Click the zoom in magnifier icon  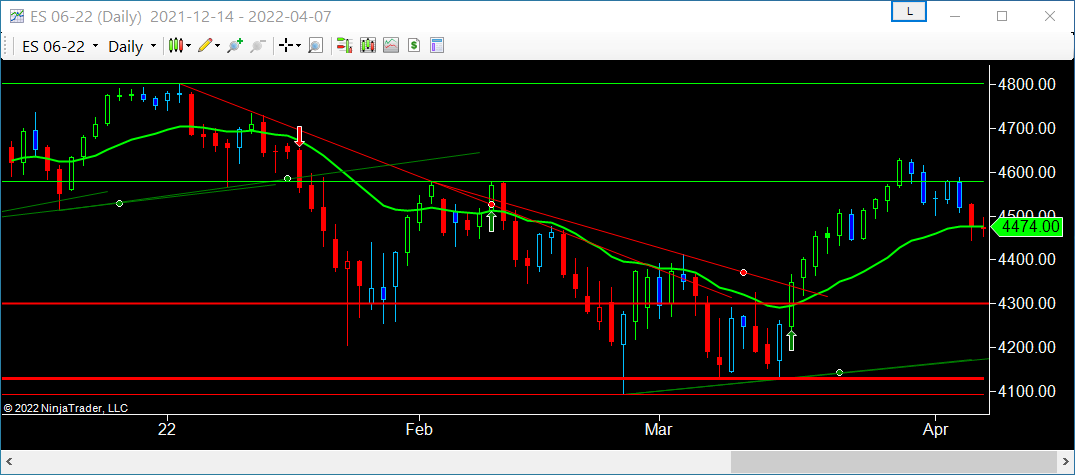coord(235,46)
